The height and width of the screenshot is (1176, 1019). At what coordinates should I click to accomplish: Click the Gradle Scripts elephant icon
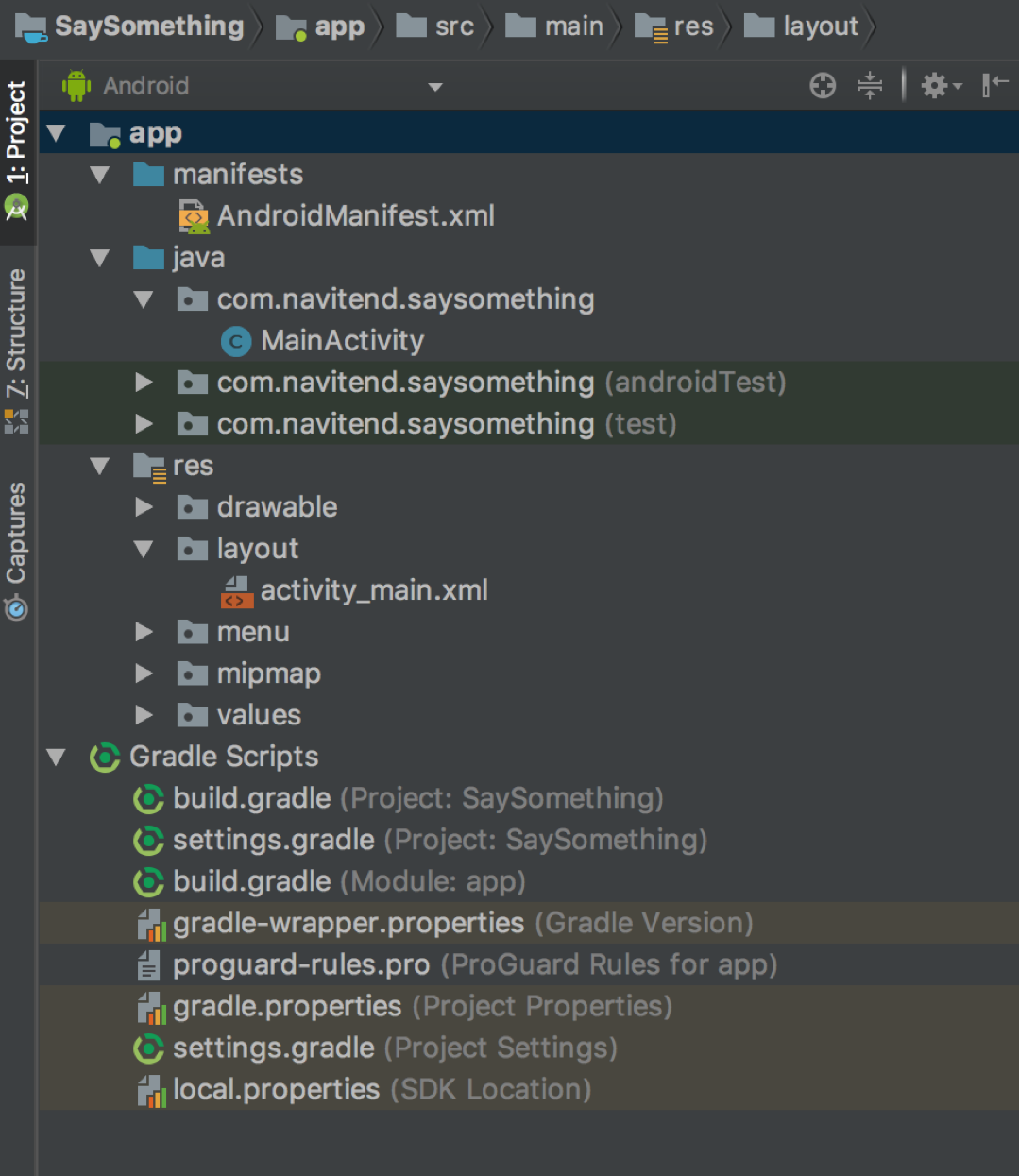coord(104,758)
